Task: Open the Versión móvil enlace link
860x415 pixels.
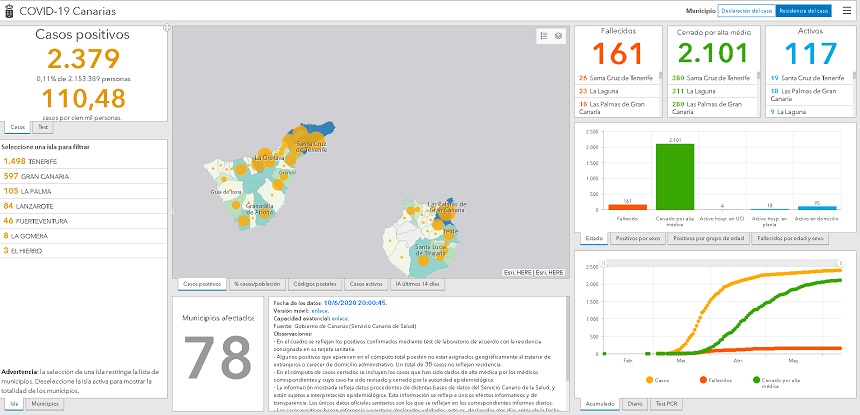Action: 320,310
